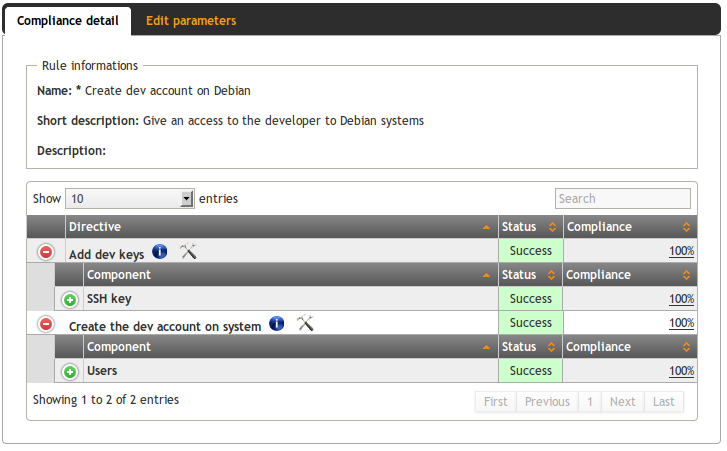Viewport: 727px width, 451px height.
Task: Open the Show entries count dropdown
Action: click(130, 199)
